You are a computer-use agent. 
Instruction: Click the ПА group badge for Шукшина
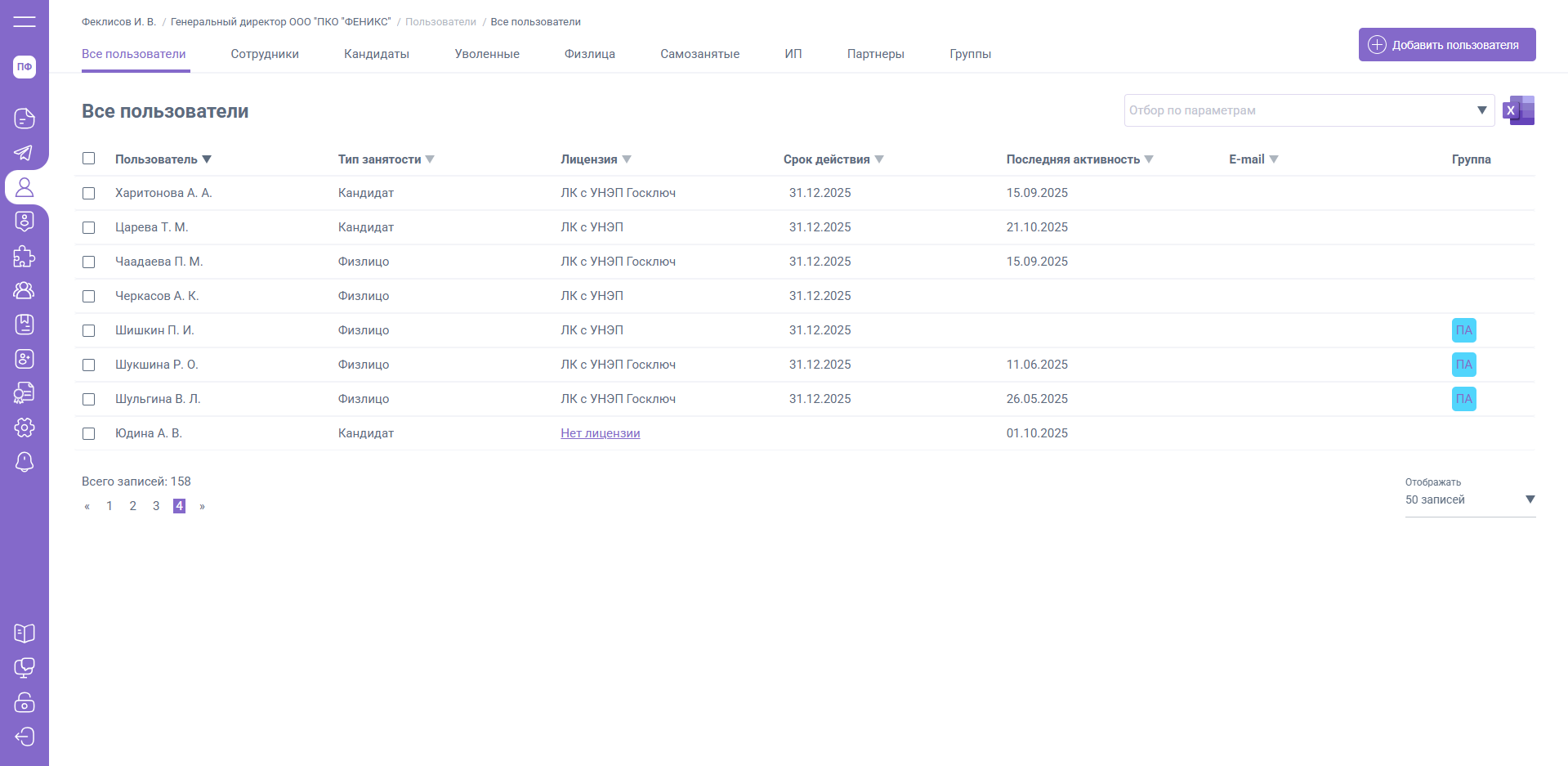1463,365
